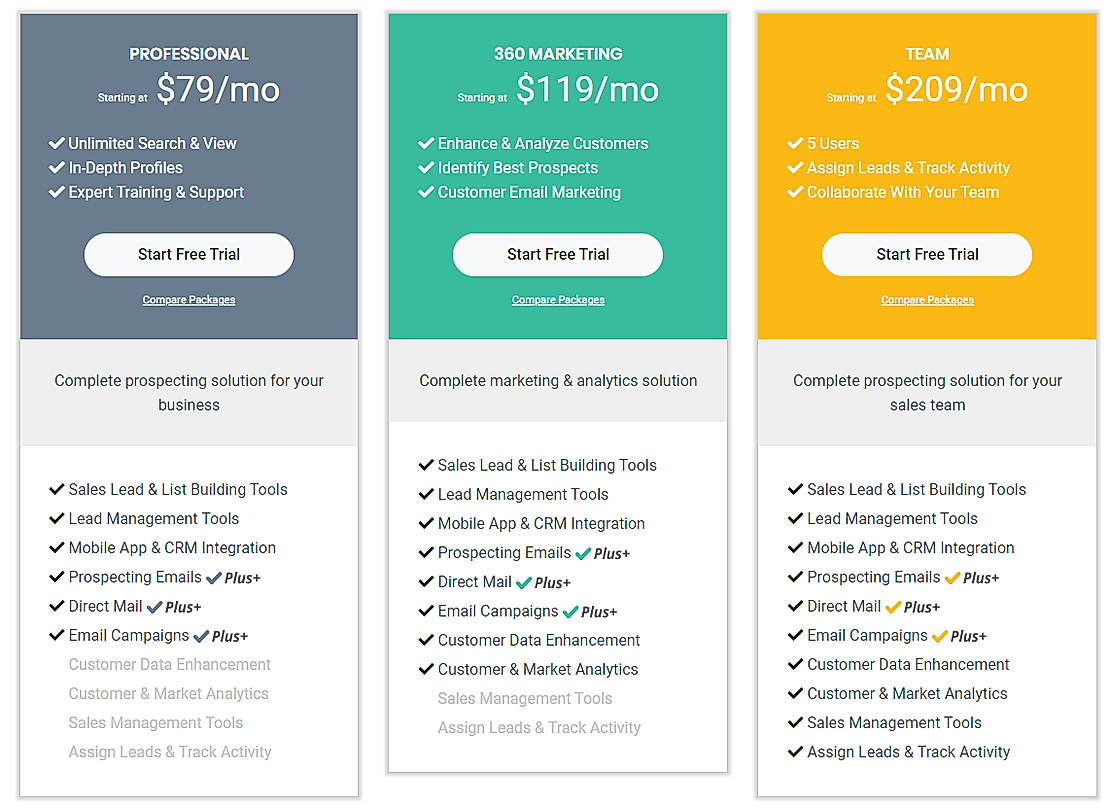Select the $209/mo price in Team plan
This screenshot has width=1108, height=812.
(956, 89)
